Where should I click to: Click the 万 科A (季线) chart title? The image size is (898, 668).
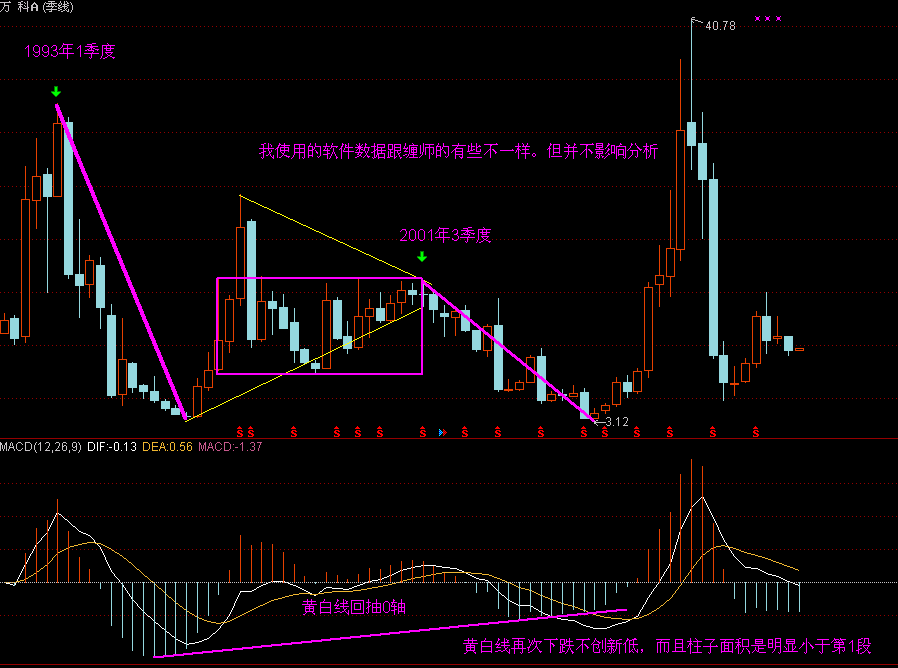pos(42,6)
